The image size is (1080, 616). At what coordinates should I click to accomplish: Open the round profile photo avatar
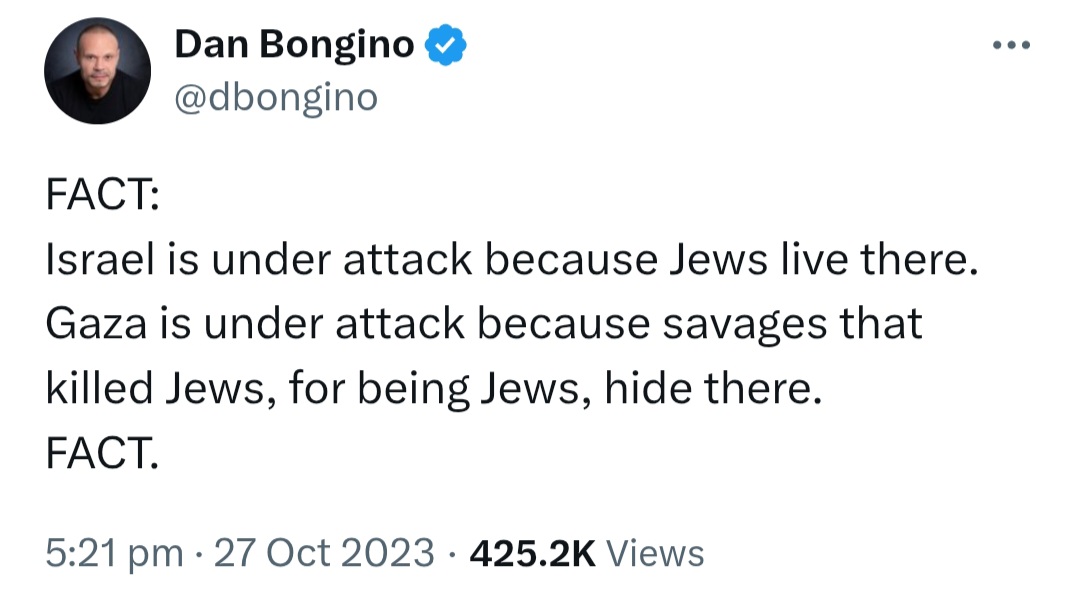coord(97,71)
